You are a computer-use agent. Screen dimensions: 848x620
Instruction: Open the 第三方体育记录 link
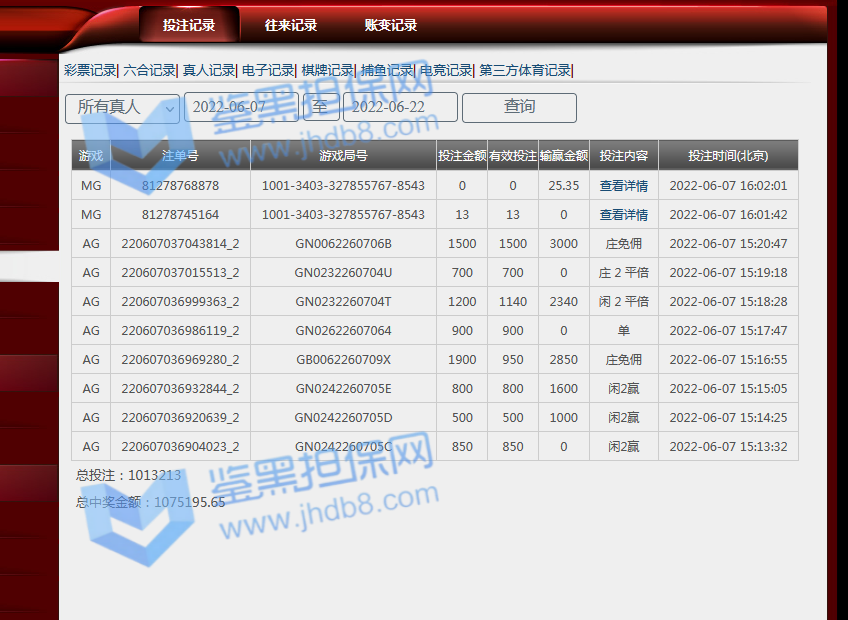click(x=525, y=70)
